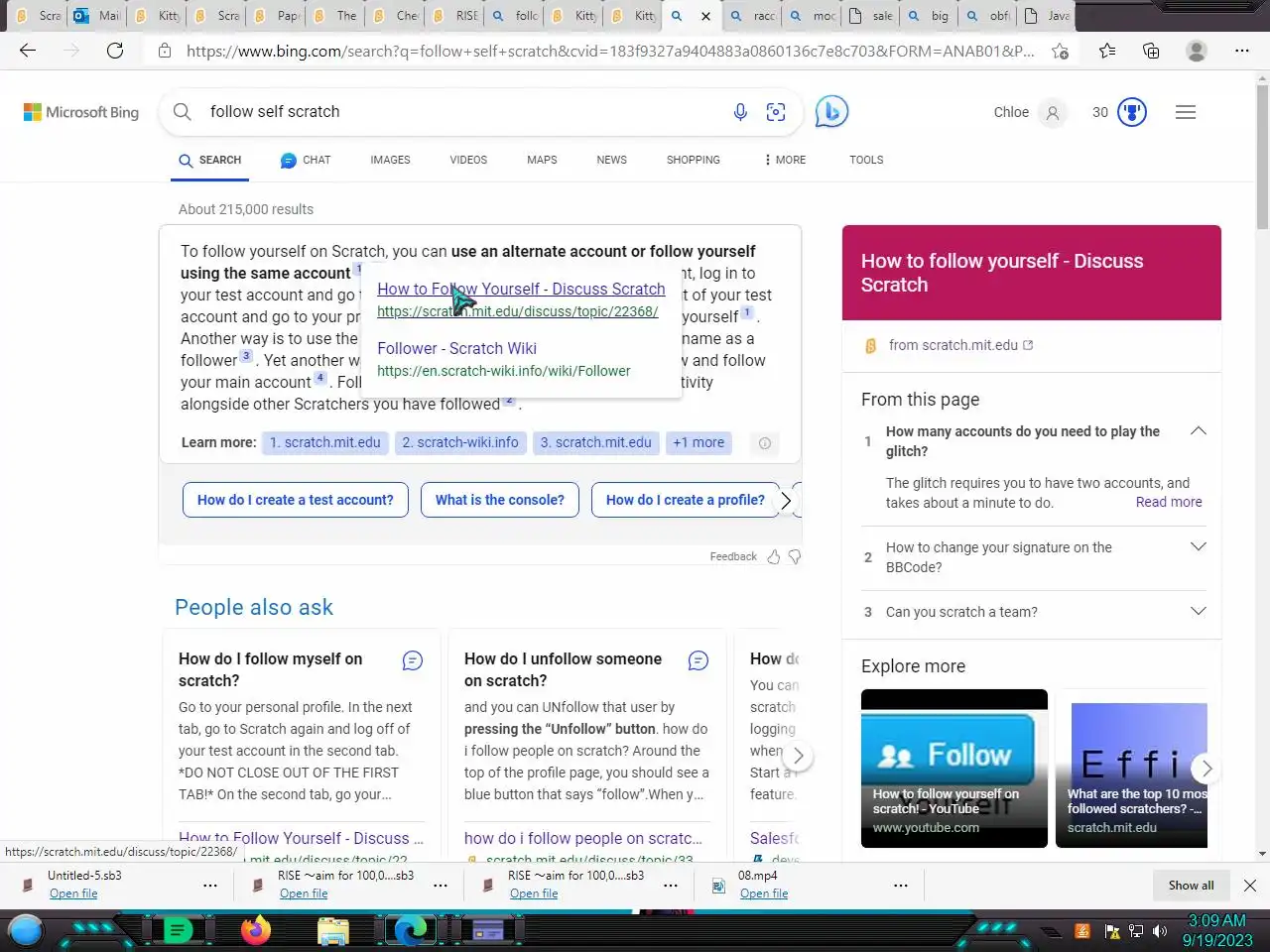Click the search query input field
This screenshot has width=1270, height=952.
pos(461,112)
